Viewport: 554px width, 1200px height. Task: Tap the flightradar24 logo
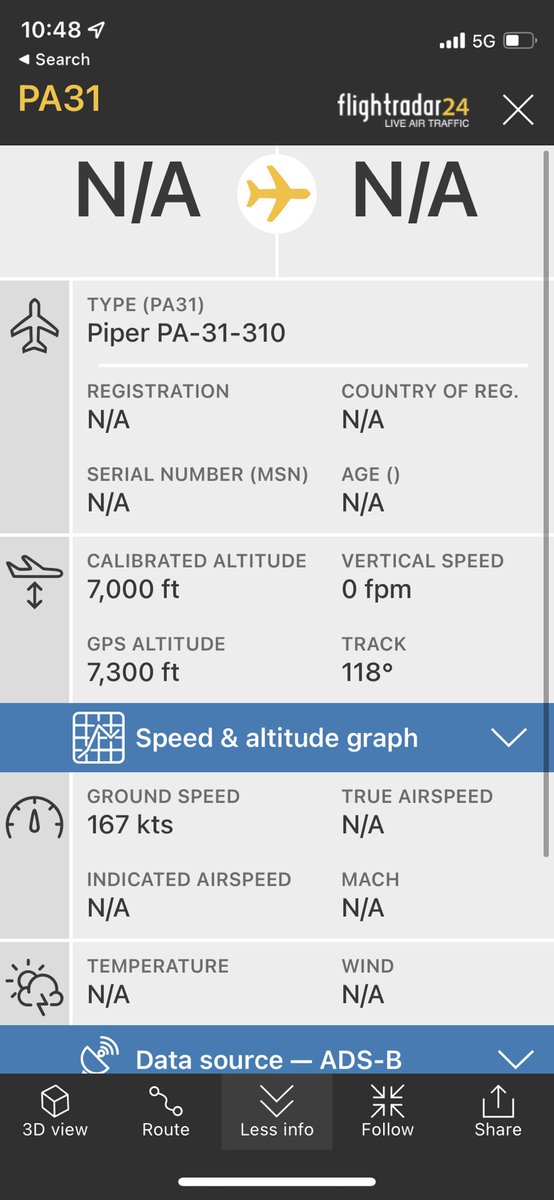[x=403, y=108]
